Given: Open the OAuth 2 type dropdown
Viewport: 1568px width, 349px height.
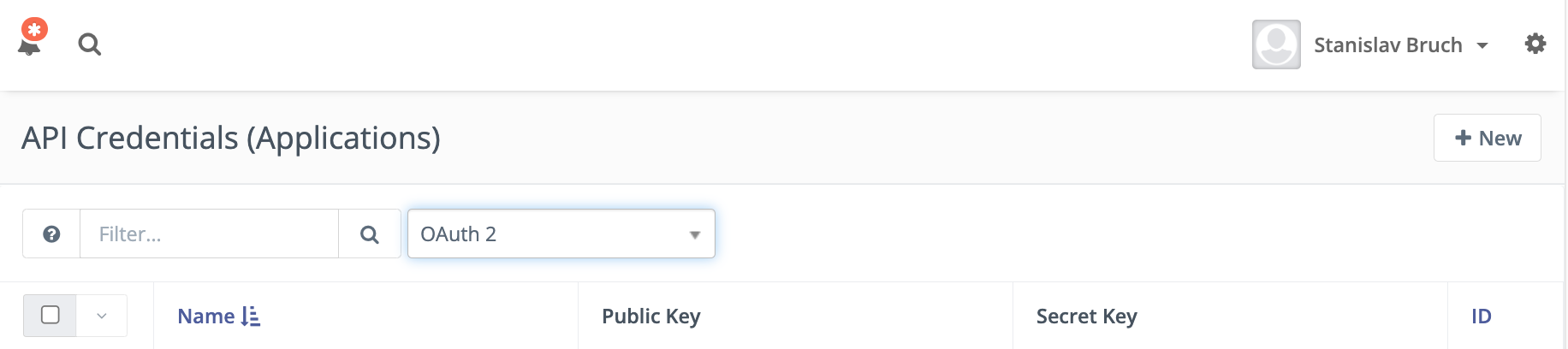Looking at the screenshot, I should pyautogui.click(x=561, y=234).
